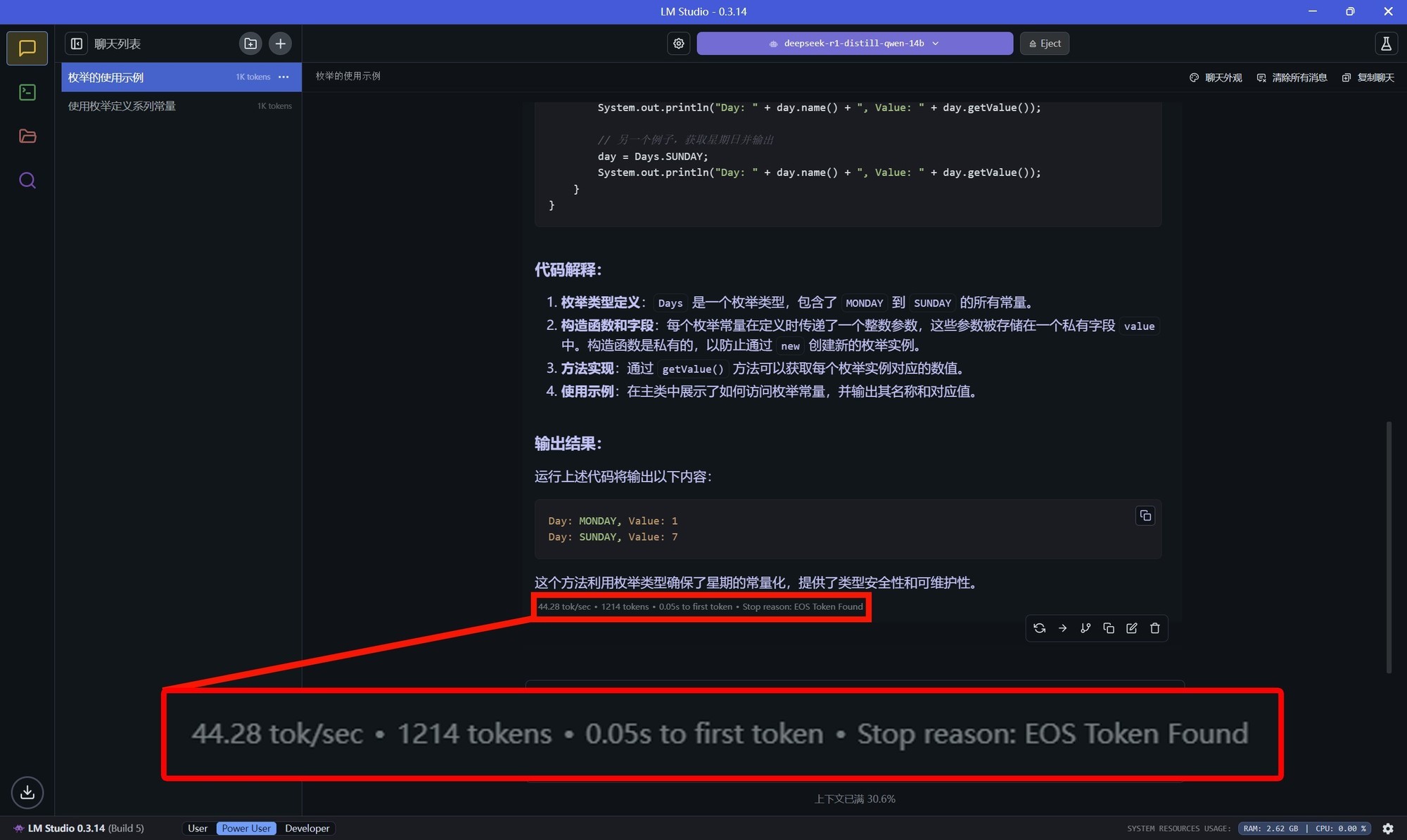Open model settings gear beside model selector
1407x840 pixels.
pos(678,44)
